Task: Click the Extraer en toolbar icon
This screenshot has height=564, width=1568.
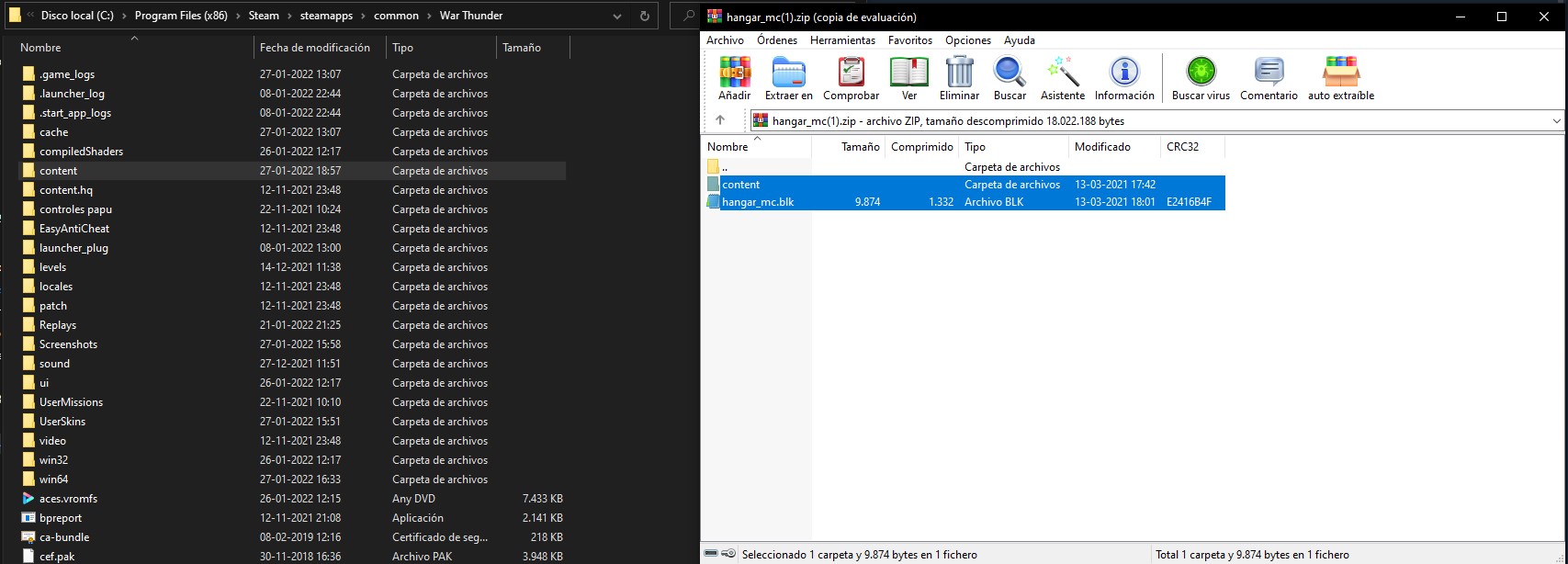Action: click(x=788, y=72)
